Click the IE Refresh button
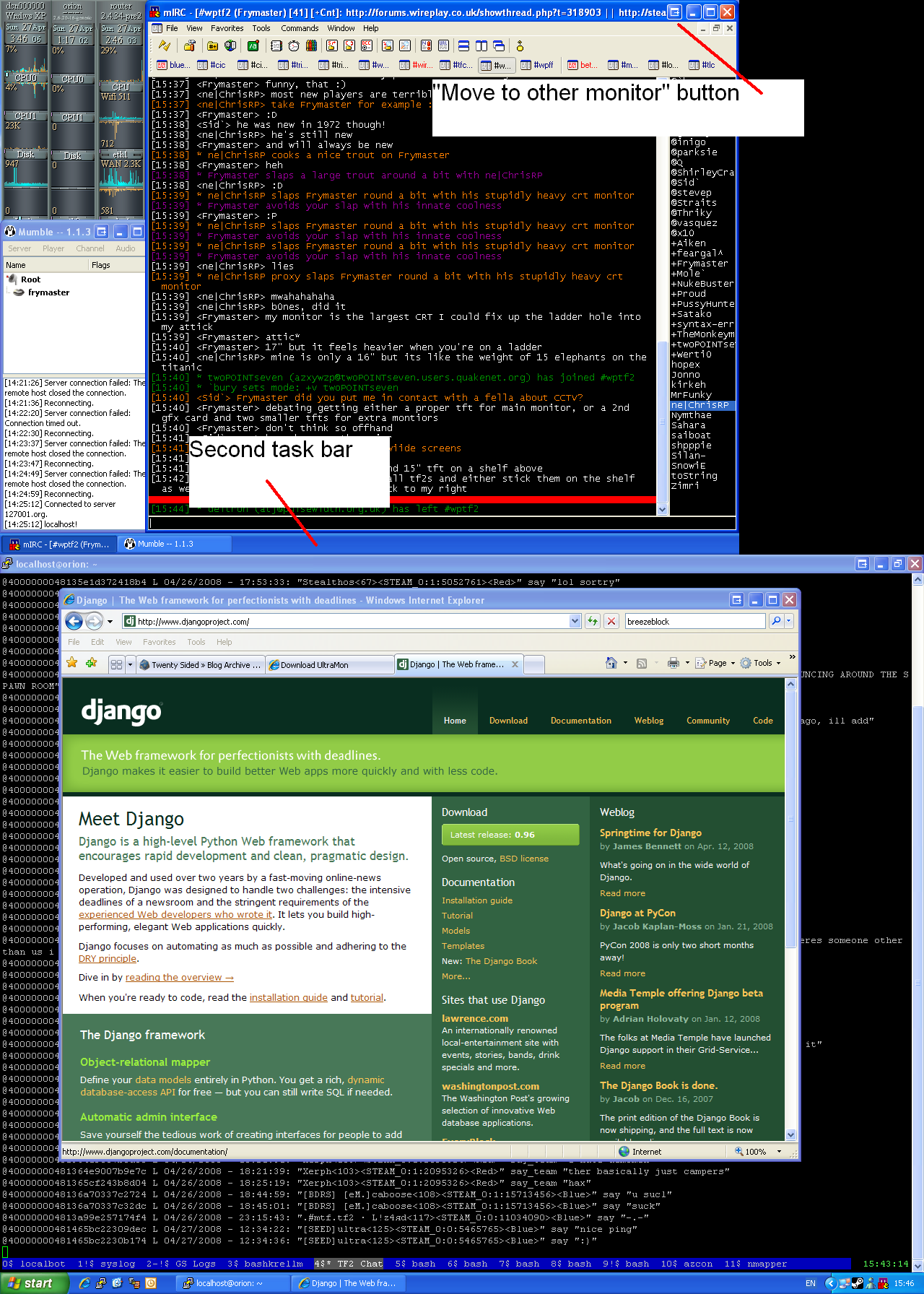 [593, 621]
